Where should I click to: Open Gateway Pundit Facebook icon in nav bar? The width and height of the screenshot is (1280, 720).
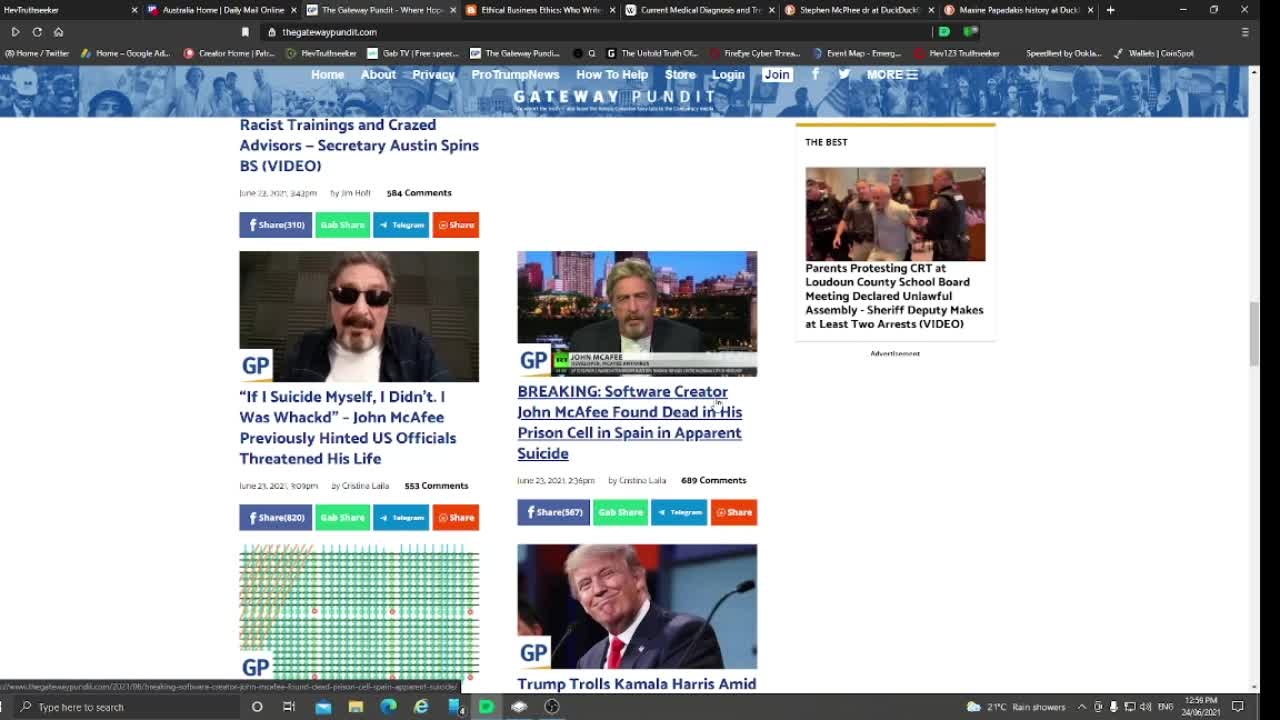click(815, 74)
